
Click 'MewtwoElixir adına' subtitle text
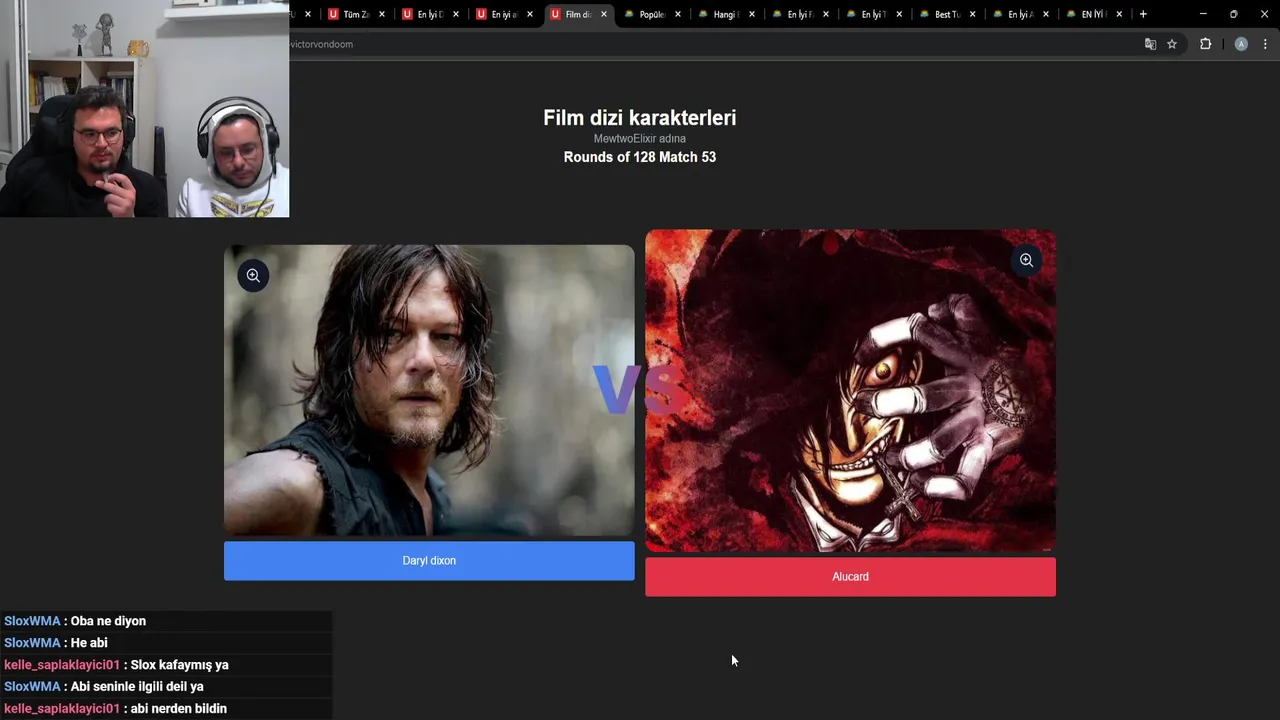pyautogui.click(x=640, y=138)
